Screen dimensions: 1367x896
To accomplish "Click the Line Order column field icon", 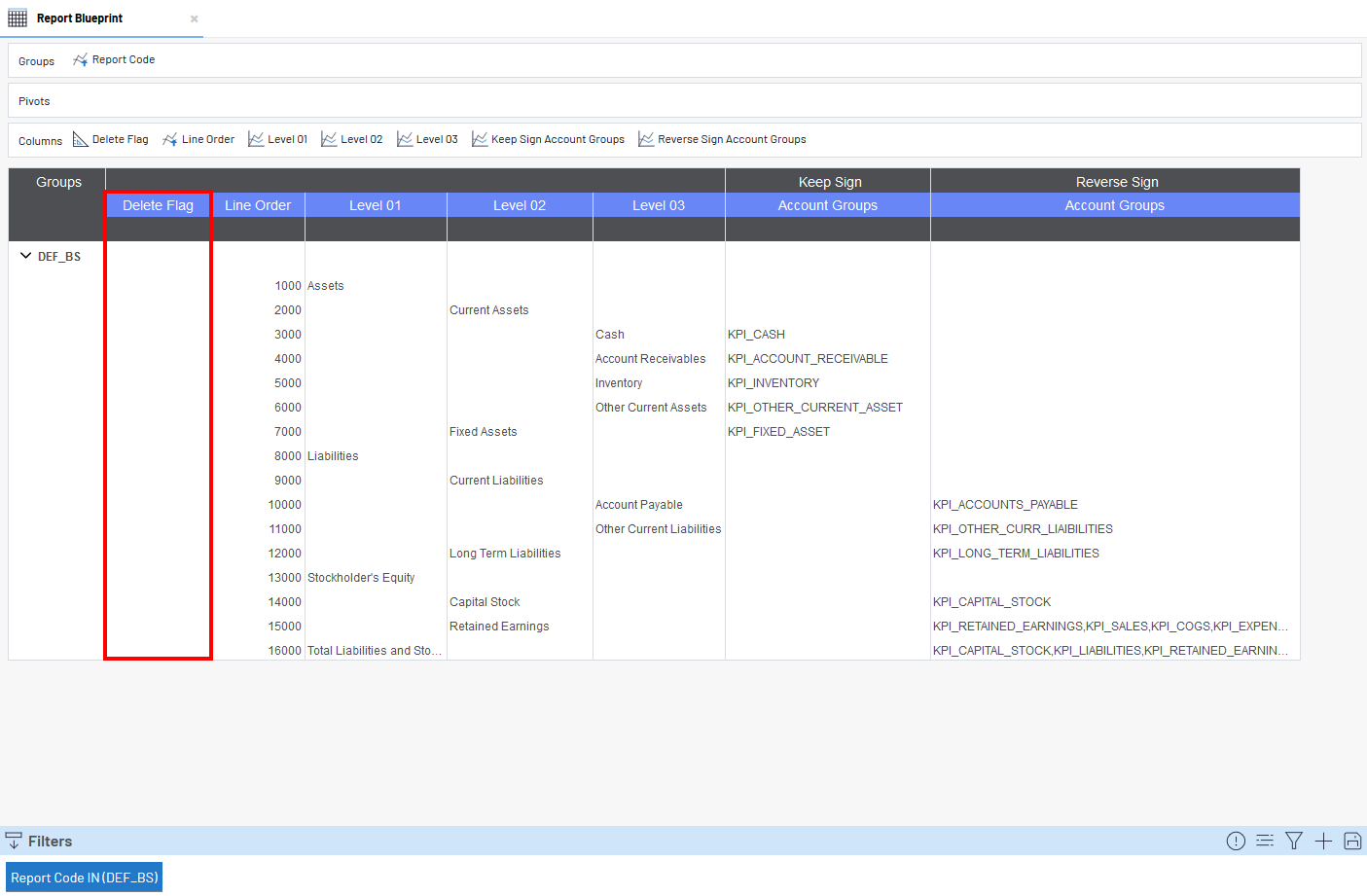I will [x=170, y=140].
